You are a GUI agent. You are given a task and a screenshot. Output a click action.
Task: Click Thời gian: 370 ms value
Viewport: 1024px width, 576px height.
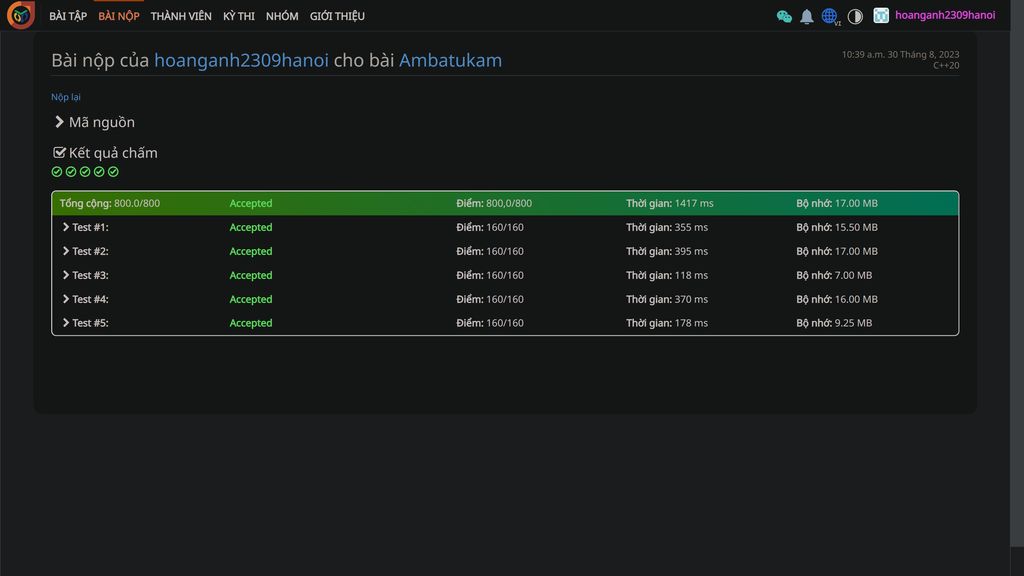pos(667,299)
